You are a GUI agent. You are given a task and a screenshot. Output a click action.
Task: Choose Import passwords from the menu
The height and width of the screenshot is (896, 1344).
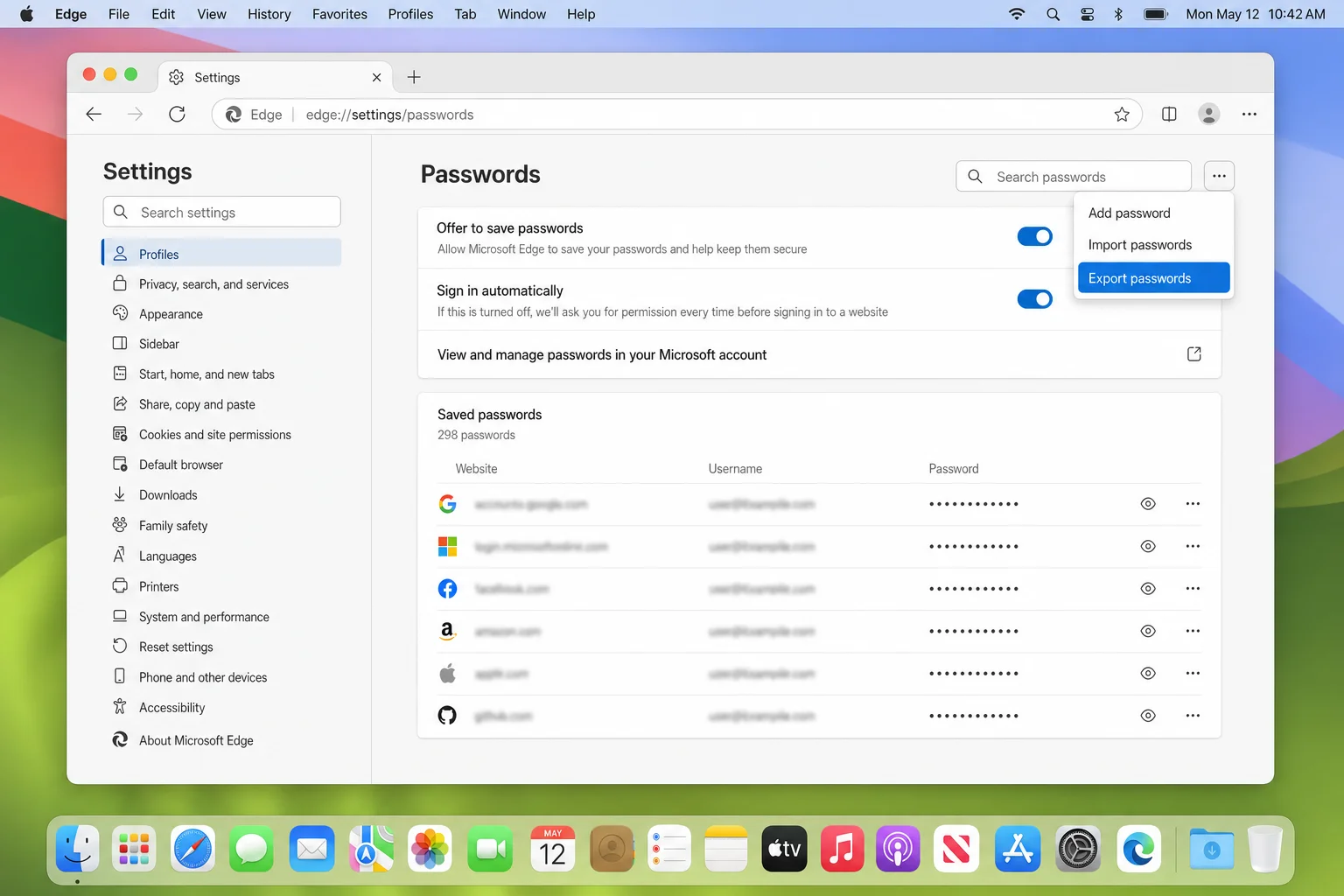[x=1153, y=245]
